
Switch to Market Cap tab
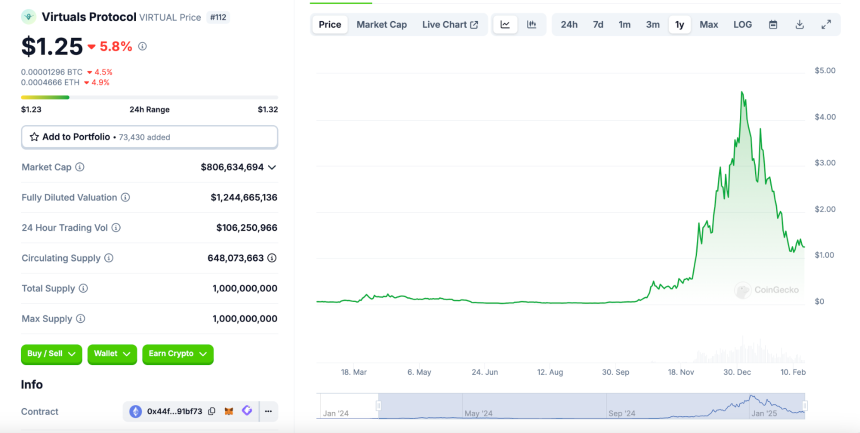382,25
